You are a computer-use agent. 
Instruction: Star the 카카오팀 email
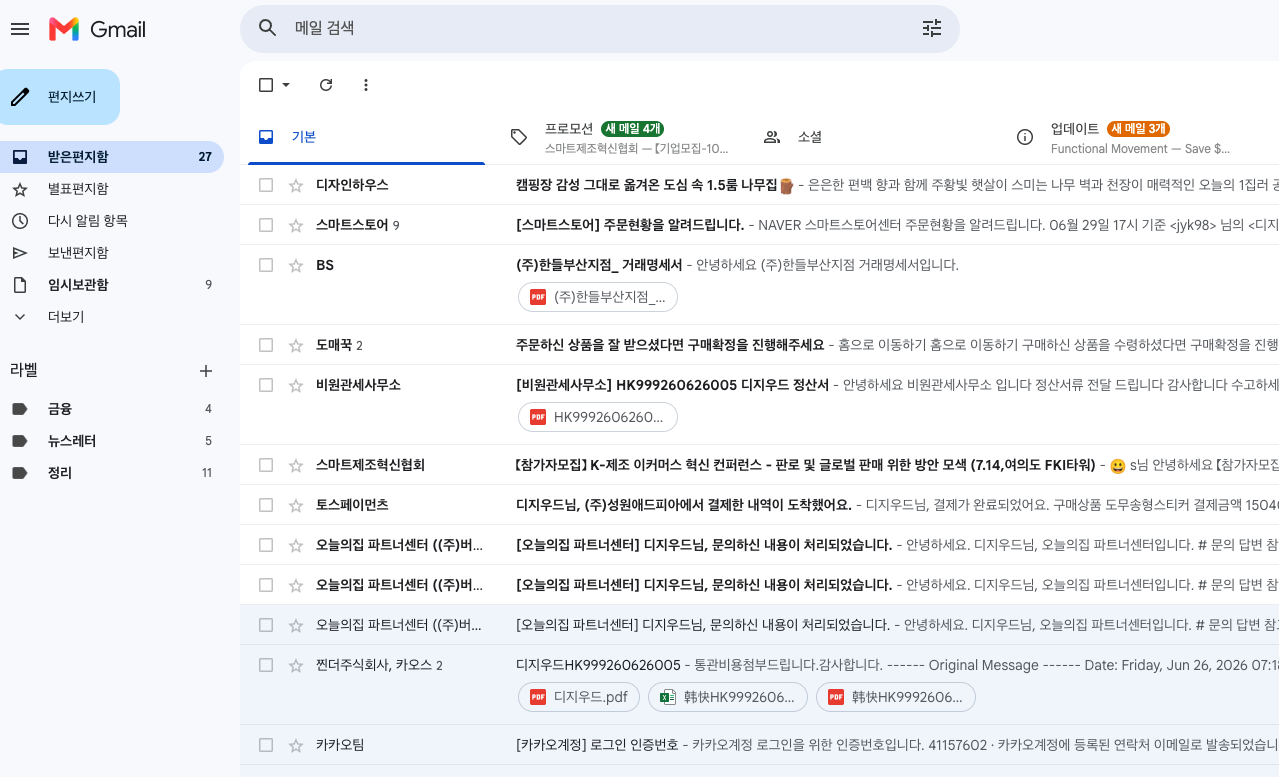tap(296, 745)
